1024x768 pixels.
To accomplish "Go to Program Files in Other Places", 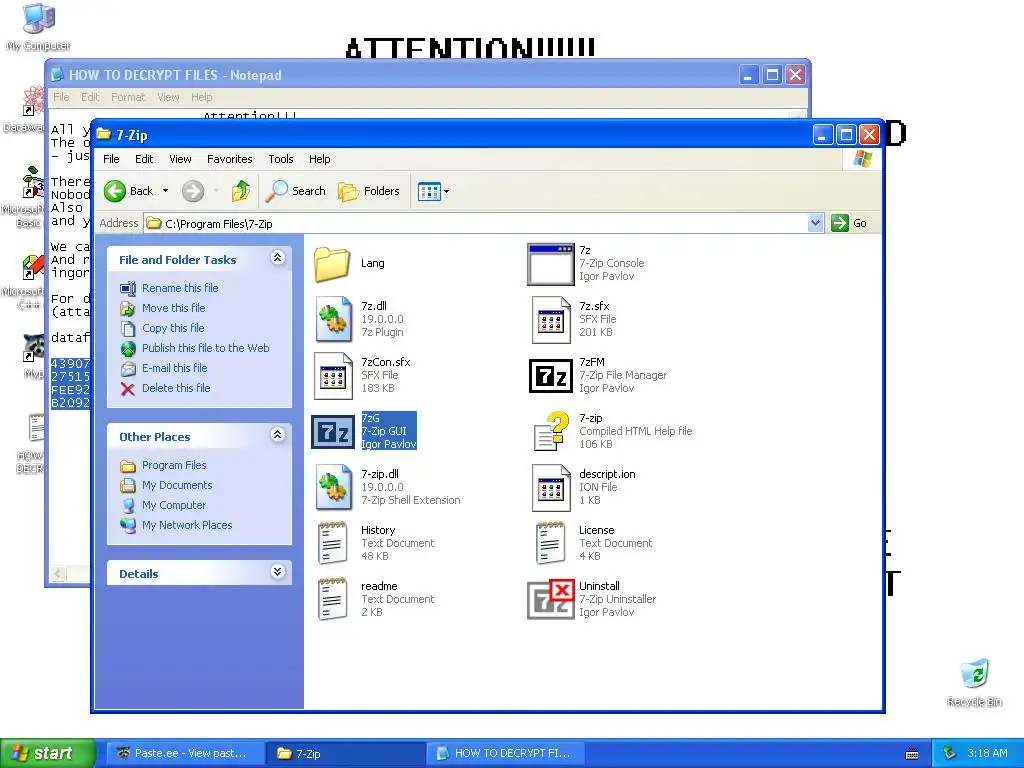I will tap(174, 466).
